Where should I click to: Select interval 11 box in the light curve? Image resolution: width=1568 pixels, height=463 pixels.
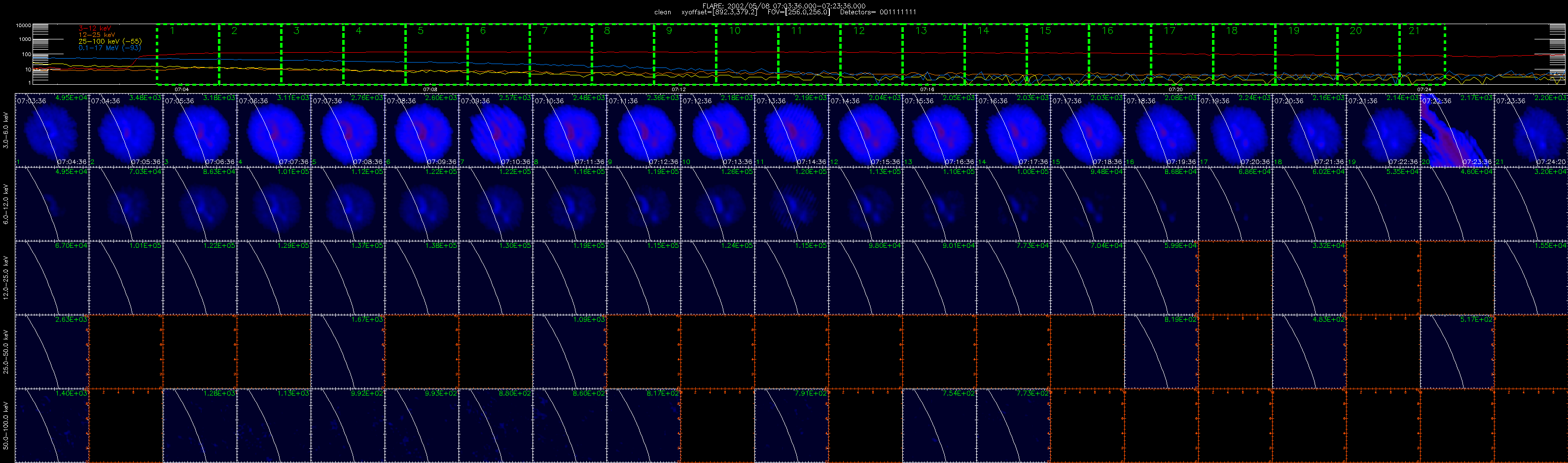810,54
